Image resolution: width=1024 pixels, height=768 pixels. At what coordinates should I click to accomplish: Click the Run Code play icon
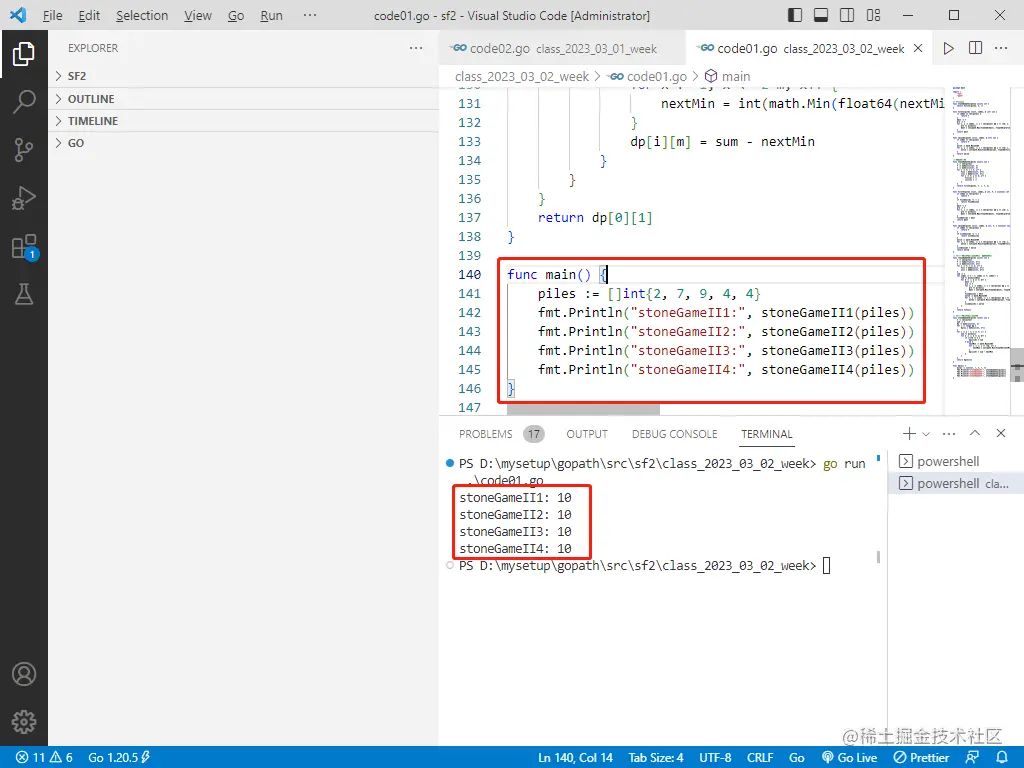tap(949, 48)
